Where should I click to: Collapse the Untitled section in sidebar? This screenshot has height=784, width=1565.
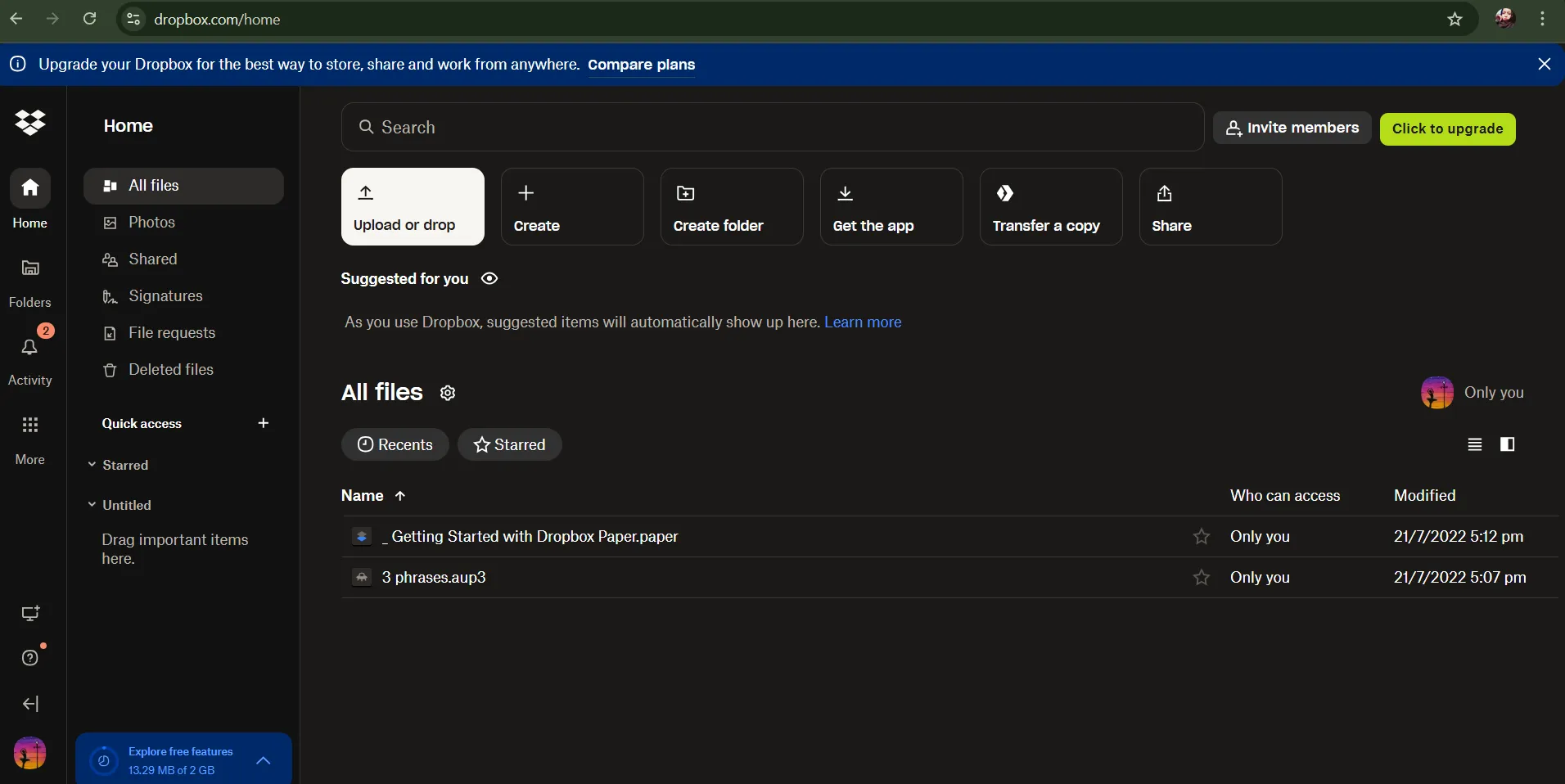click(x=92, y=504)
